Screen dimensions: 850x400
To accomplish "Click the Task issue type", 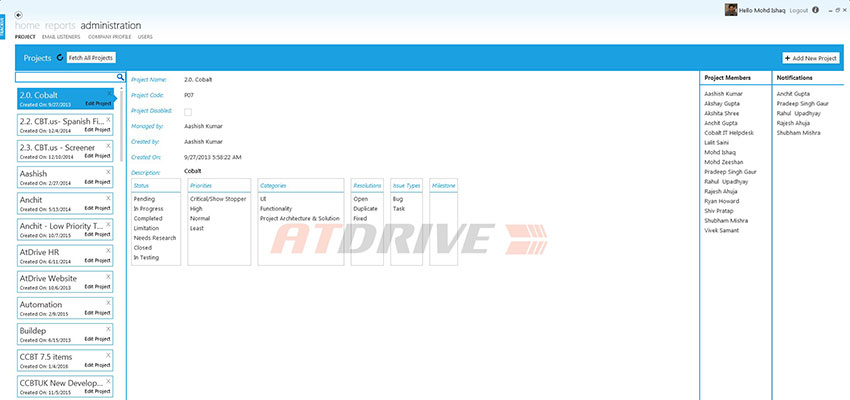I will tap(398, 209).
